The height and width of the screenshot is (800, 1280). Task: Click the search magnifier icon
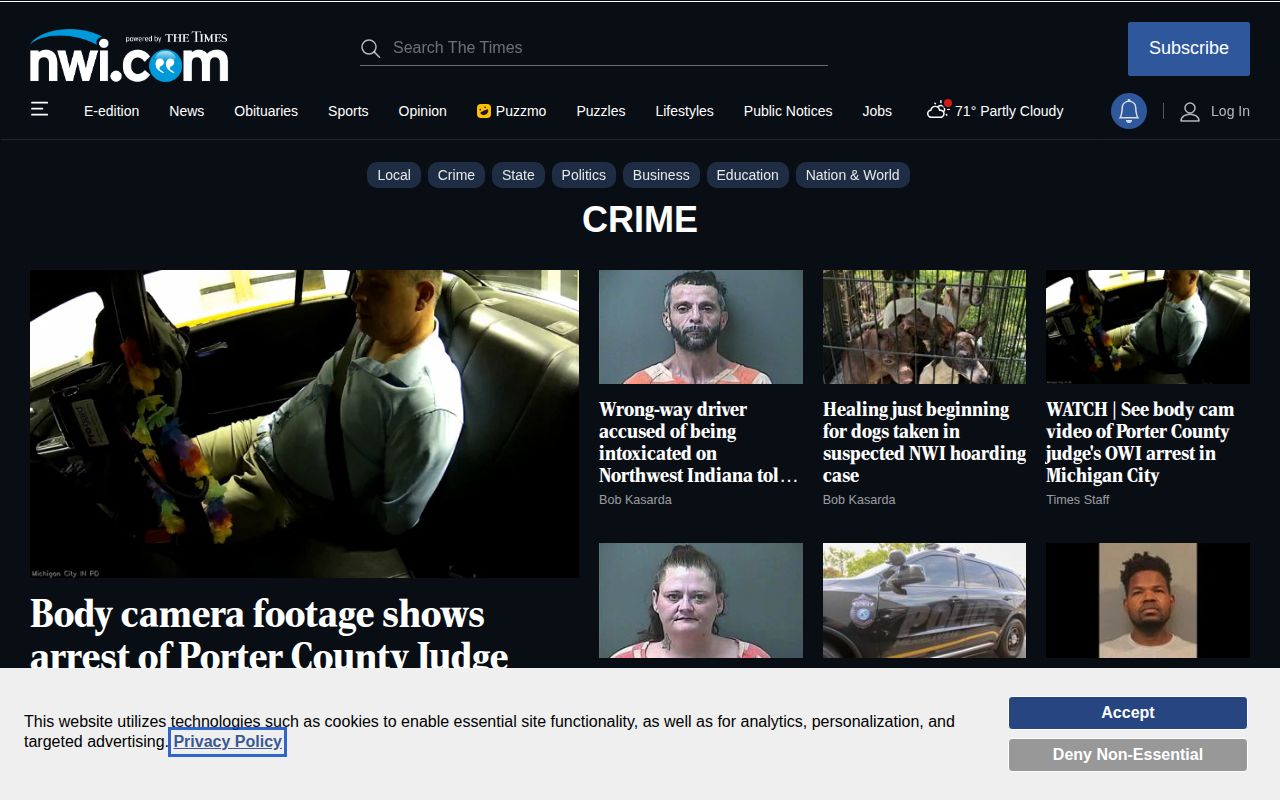(x=371, y=48)
